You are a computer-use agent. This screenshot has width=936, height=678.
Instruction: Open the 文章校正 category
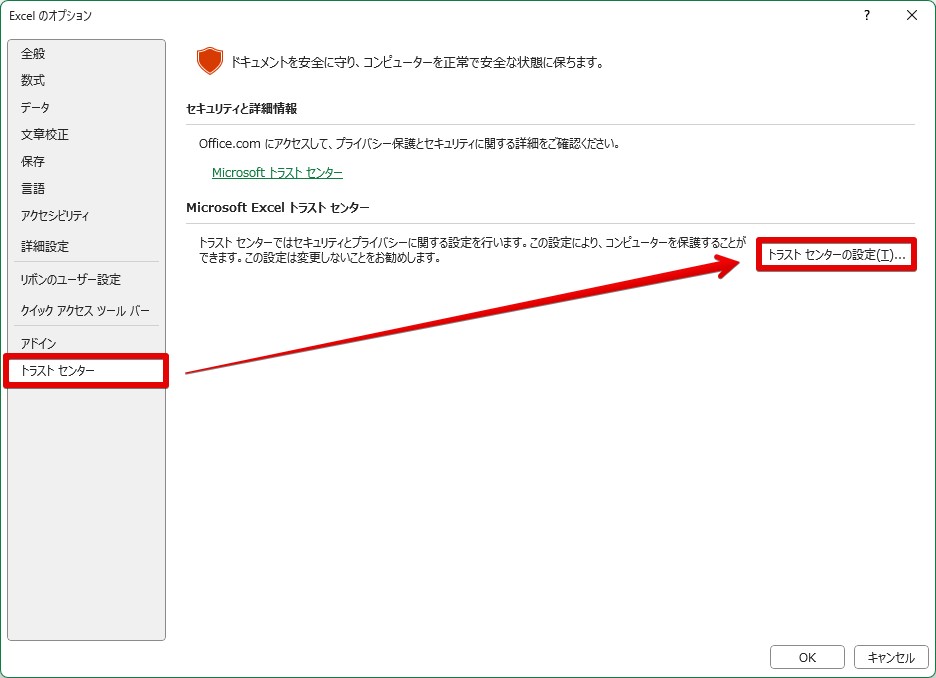tap(87, 134)
